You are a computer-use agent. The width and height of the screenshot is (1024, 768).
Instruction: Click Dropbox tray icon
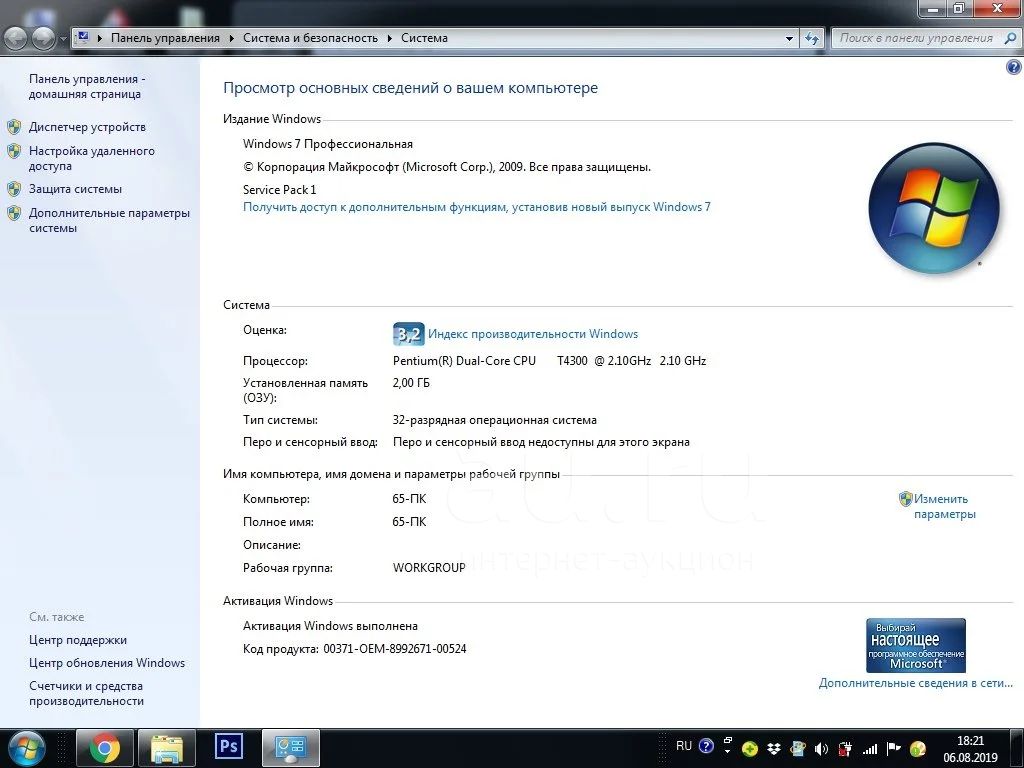[774, 749]
